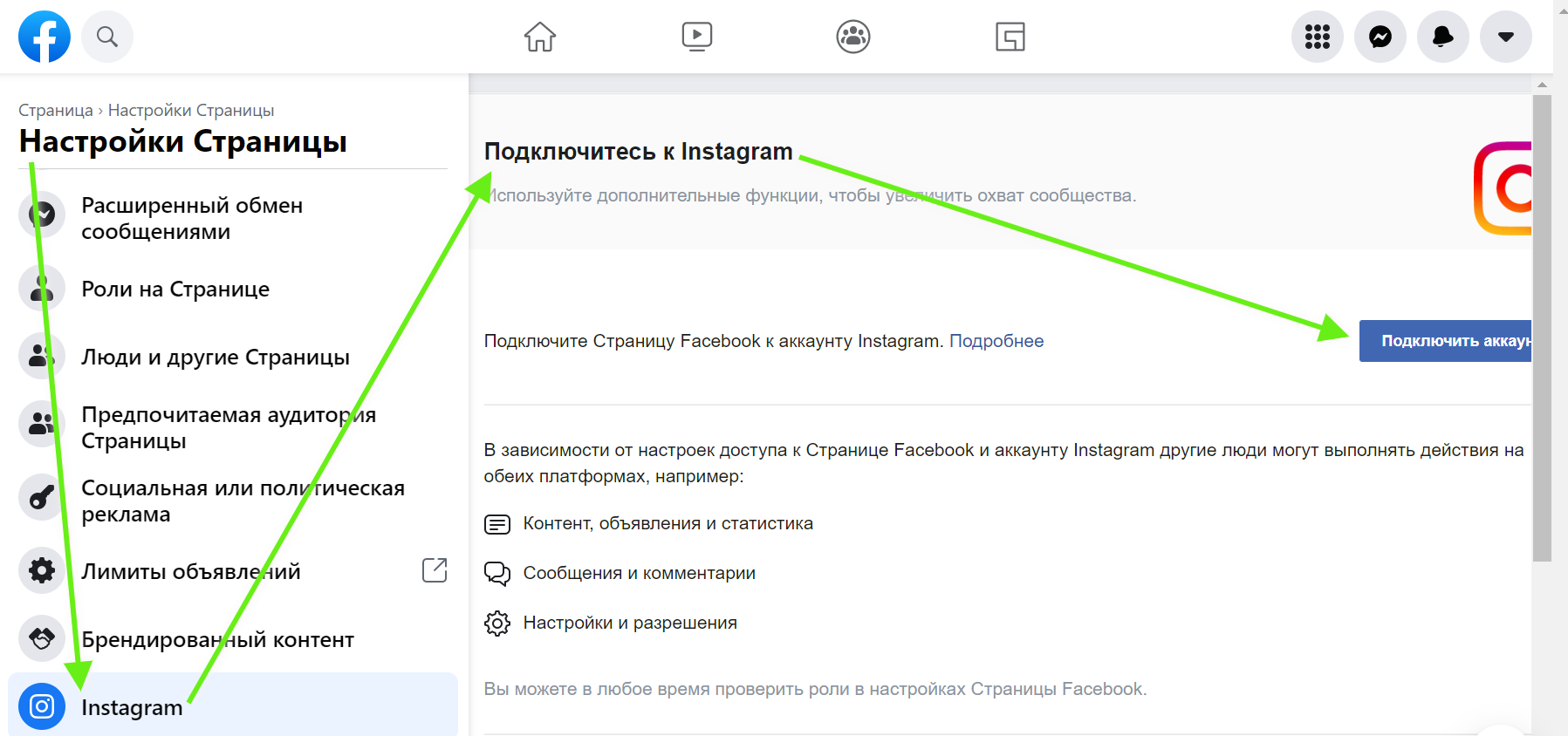Click the text Сообщения и комментарии
Image resolution: width=1568 pixels, height=736 pixels.
pos(640,573)
